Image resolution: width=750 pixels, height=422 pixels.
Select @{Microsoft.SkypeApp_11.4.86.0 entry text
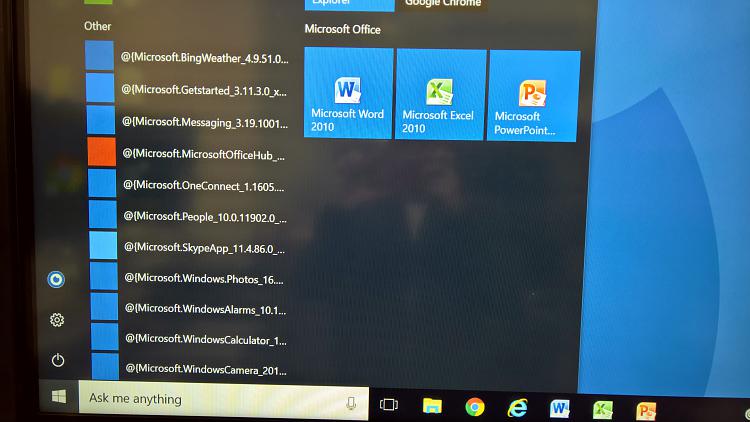coord(204,248)
